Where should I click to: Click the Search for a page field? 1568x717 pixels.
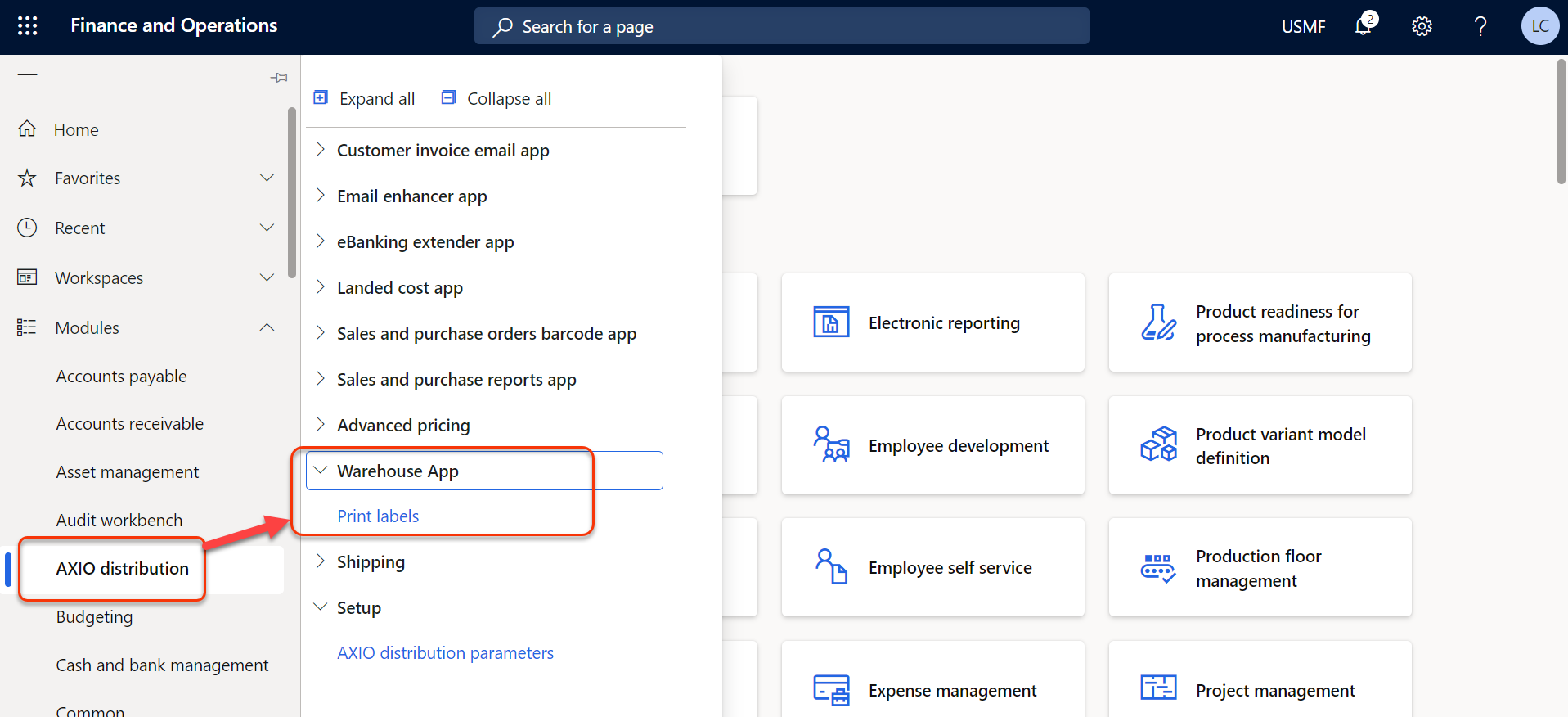pos(781,27)
